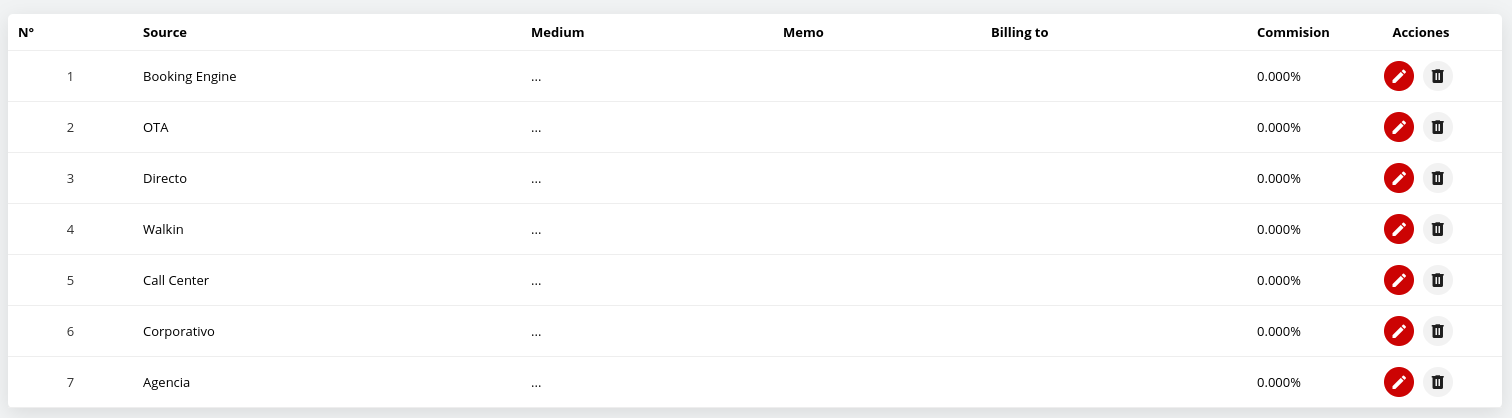The width and height of the screenshot is (1512, 418).
Task: Click the Commision column header
Action: 1293,32
